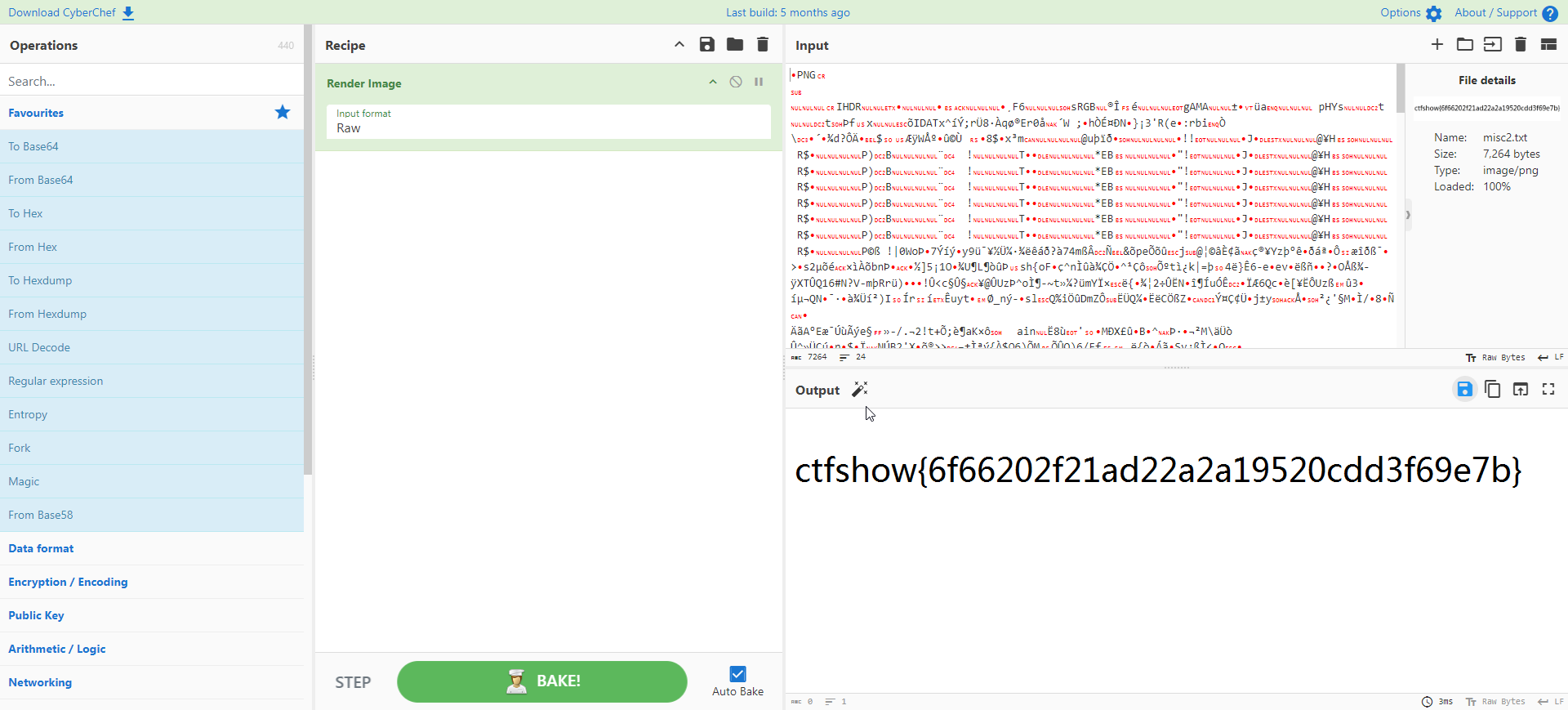Expand Public Key category
The width and height of the screenshot is (1568, 710).
coord(152,615)
